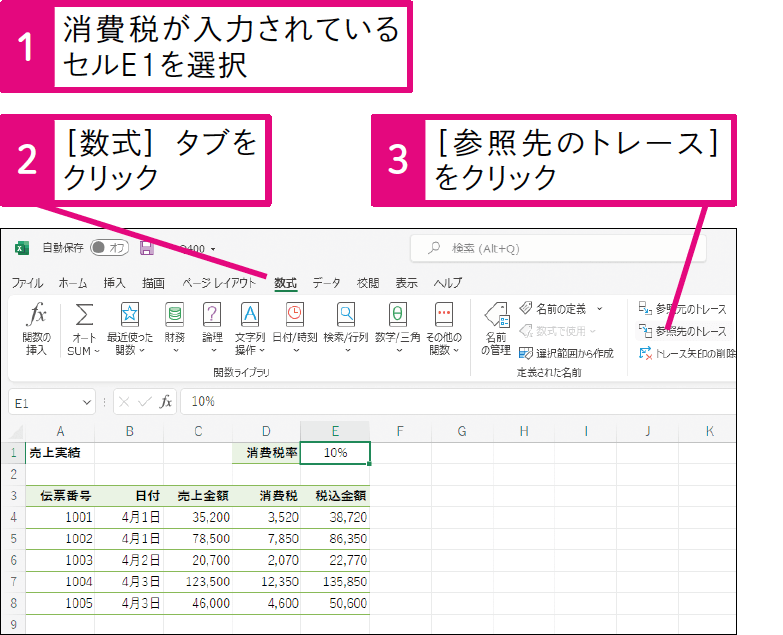This screenshot has width=783, height=635.
Task: Save the workbook with the floppy icon
Action: click(147, 248)
